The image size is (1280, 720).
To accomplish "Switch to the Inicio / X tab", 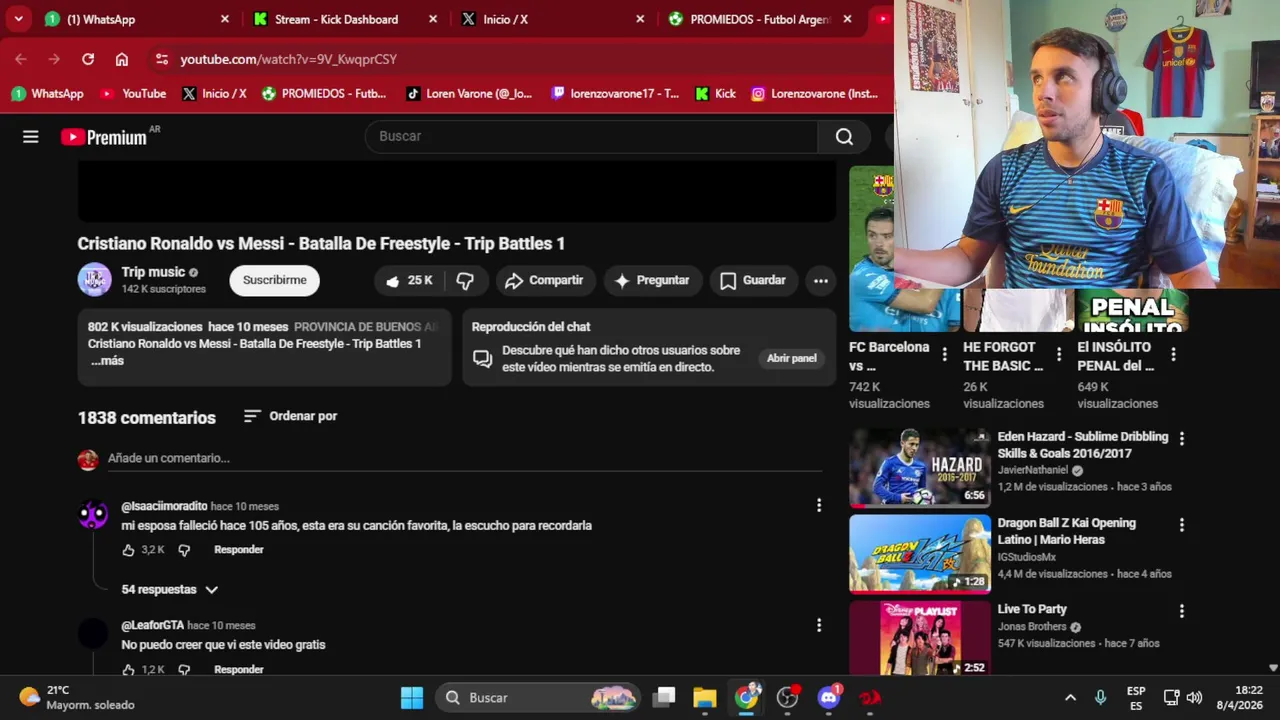I will 551,19.
